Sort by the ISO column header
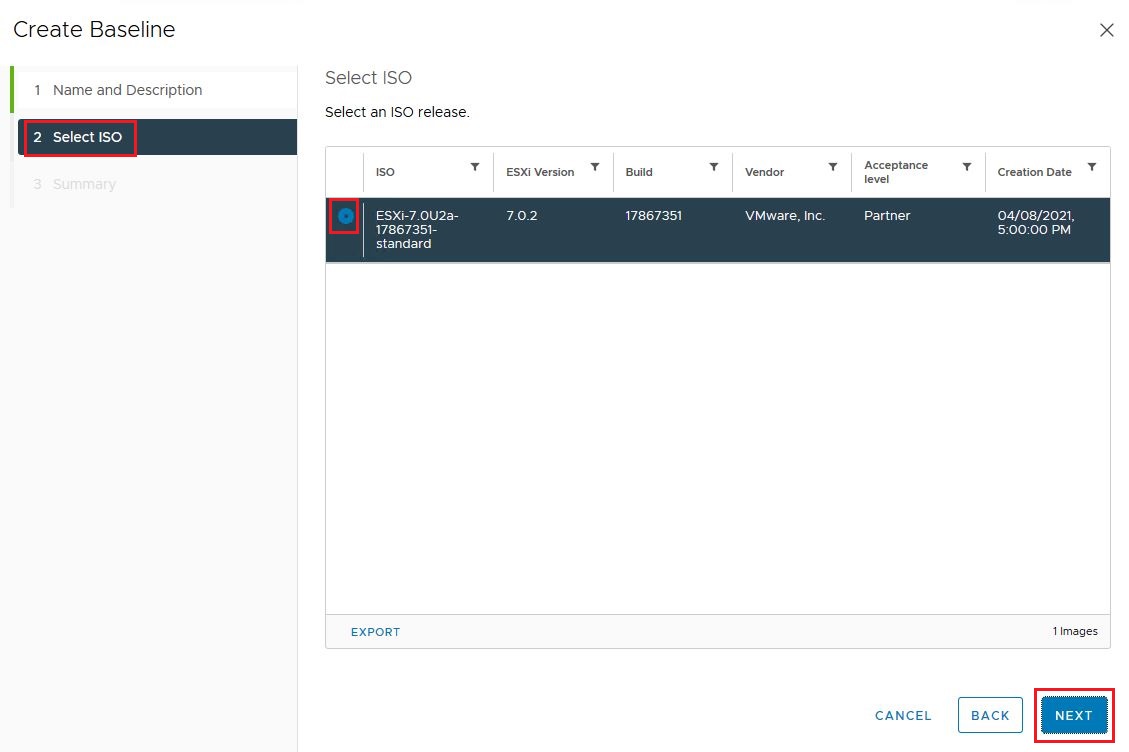The width and height of the screenshot is (1129, 752). (385, 172)
